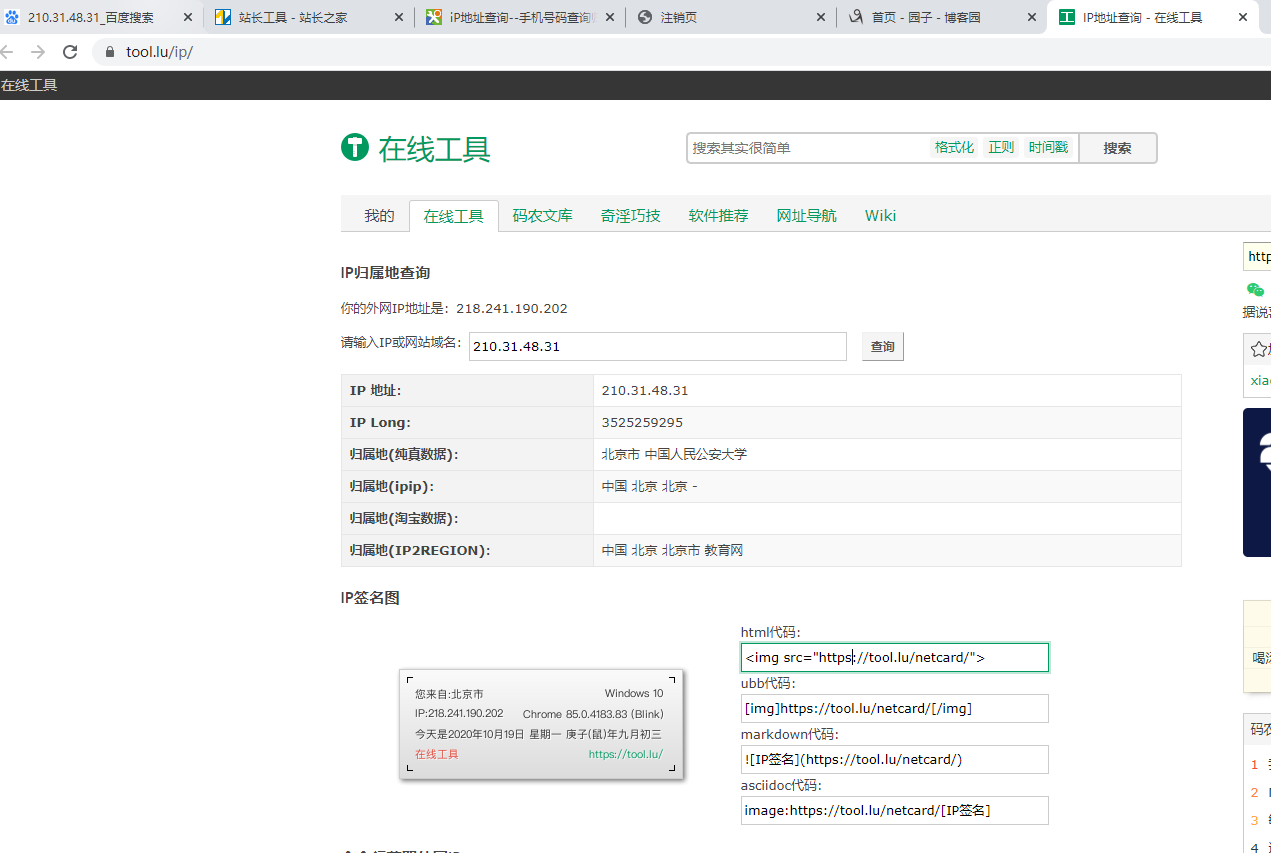Click the star icon in the right sidebar

point(1259,349)
